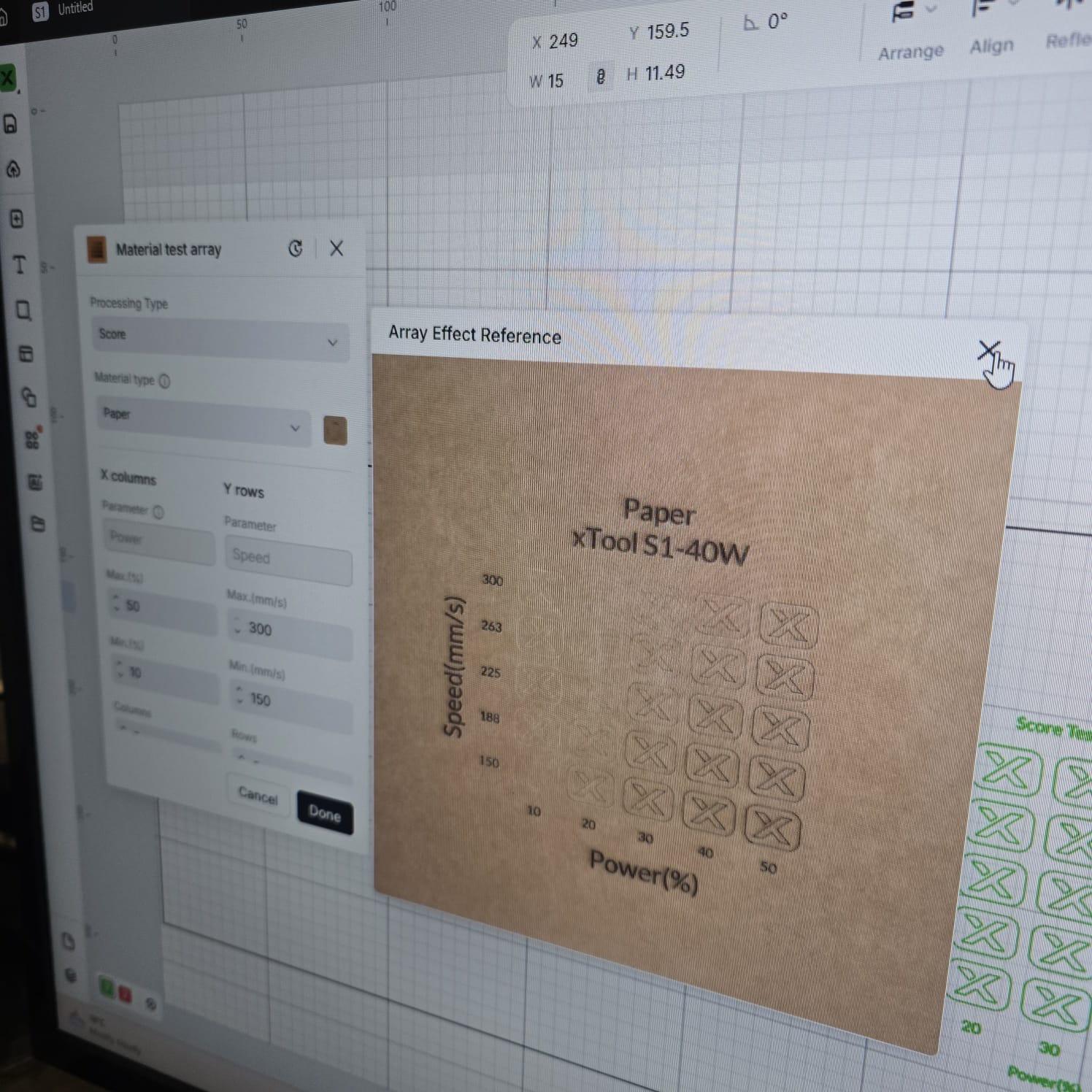
Task: Click the X columns Power parameter field
Action: [x=160, y=541]
